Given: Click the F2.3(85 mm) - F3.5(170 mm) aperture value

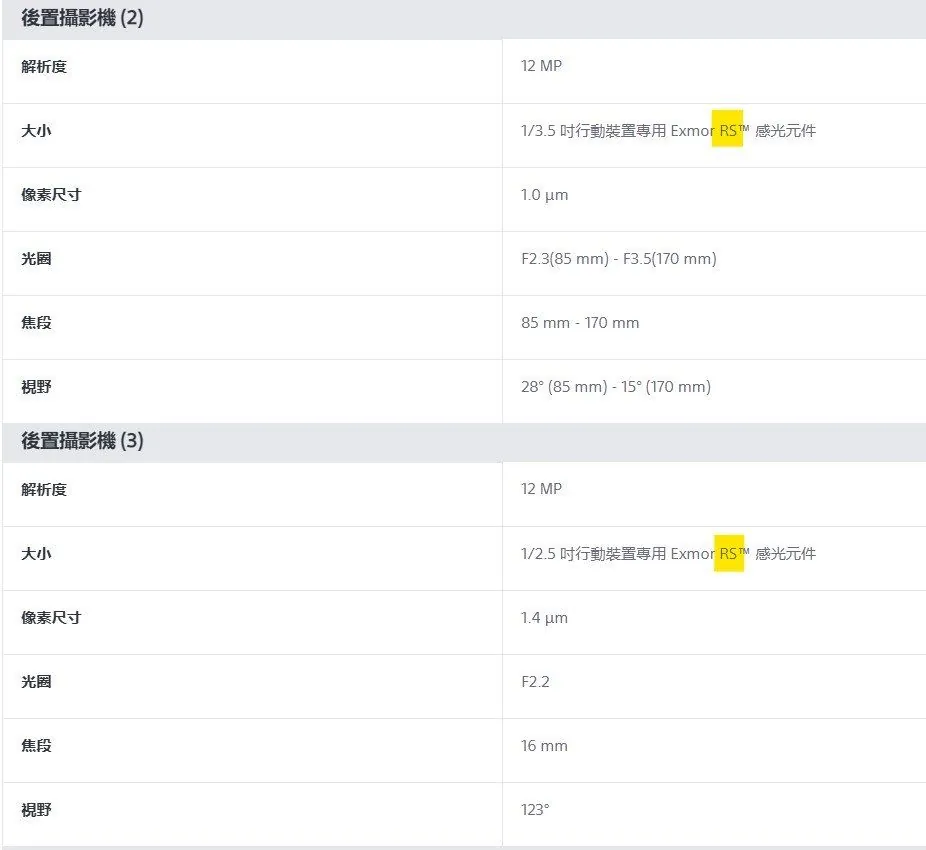Looking at the screenshot, I should click(x=618, y=259).
